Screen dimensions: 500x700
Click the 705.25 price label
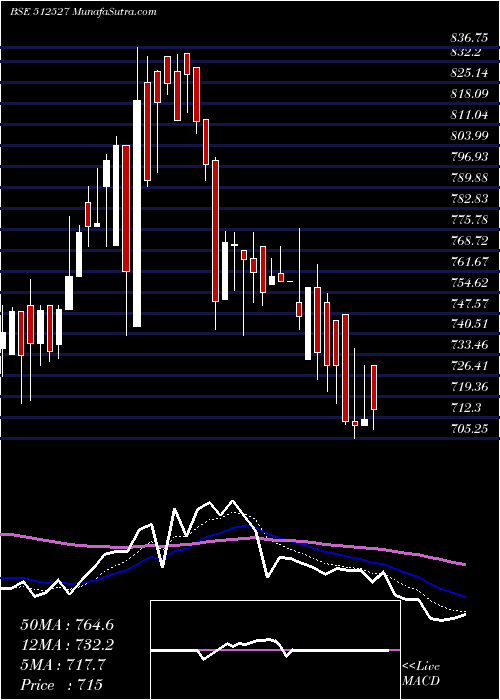471,429
